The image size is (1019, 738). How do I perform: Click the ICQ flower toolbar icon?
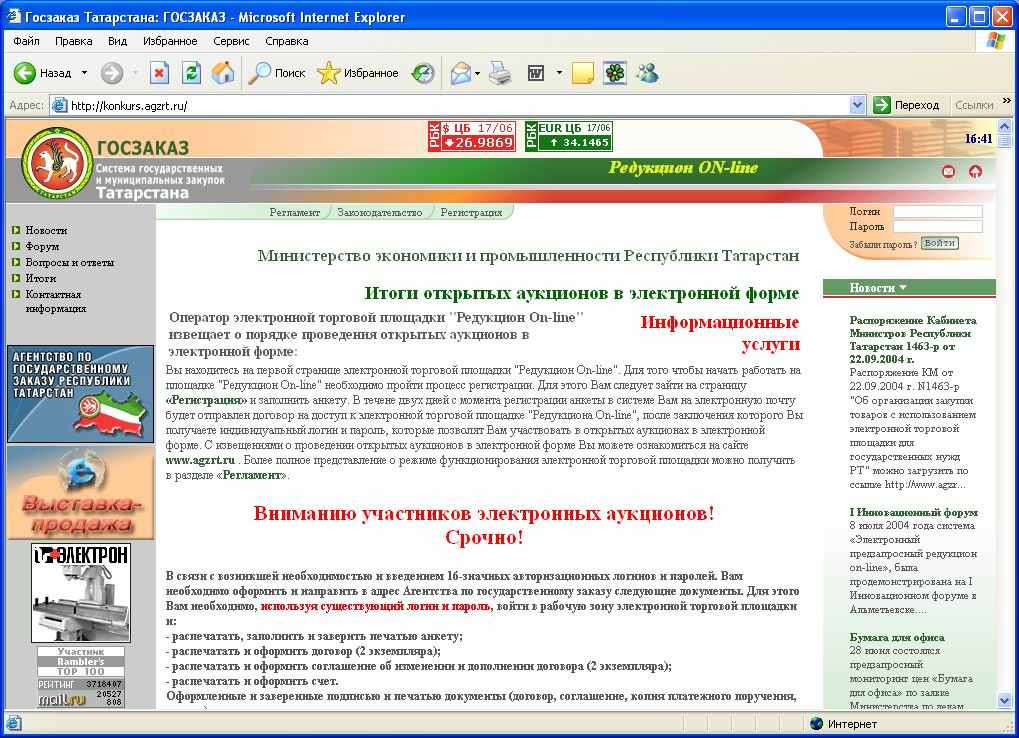(x=615, y=73)
